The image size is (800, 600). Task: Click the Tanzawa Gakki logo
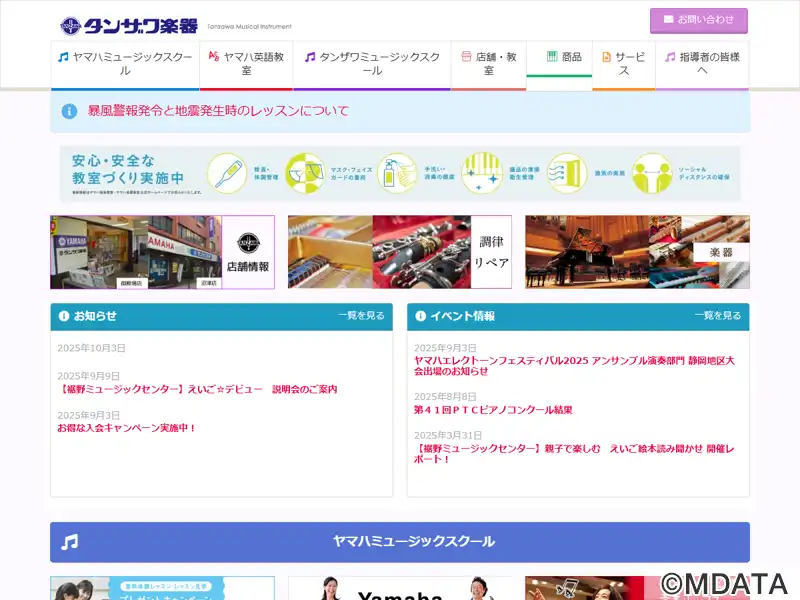[x=128, y=25]
